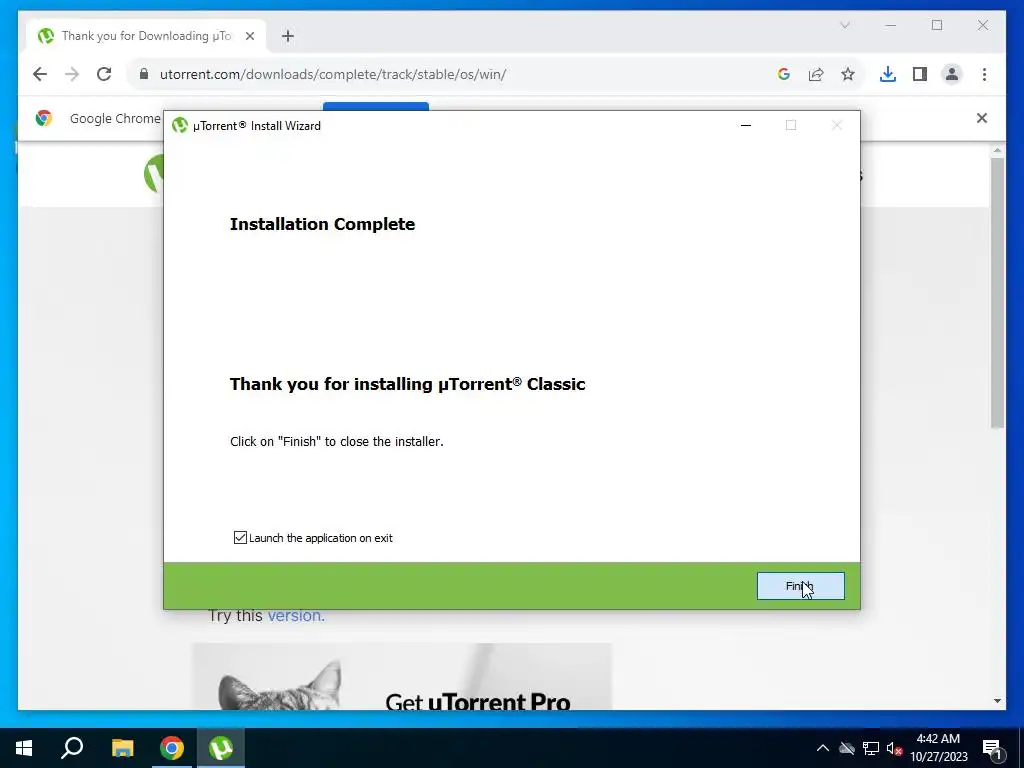Open a new Chrome tab

tap(288, 36)
